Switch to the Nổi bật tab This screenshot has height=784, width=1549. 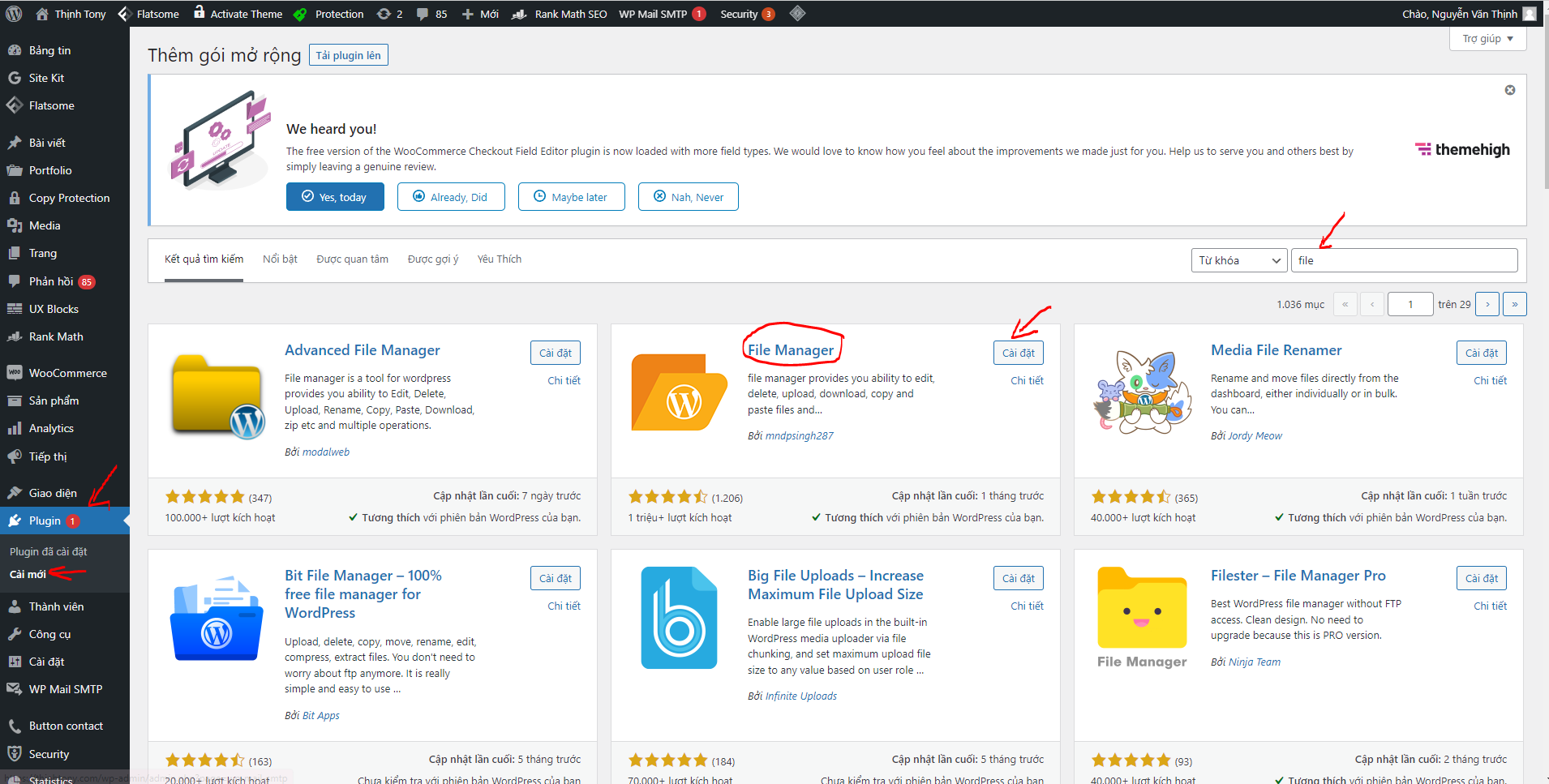(x=279, y=259)
